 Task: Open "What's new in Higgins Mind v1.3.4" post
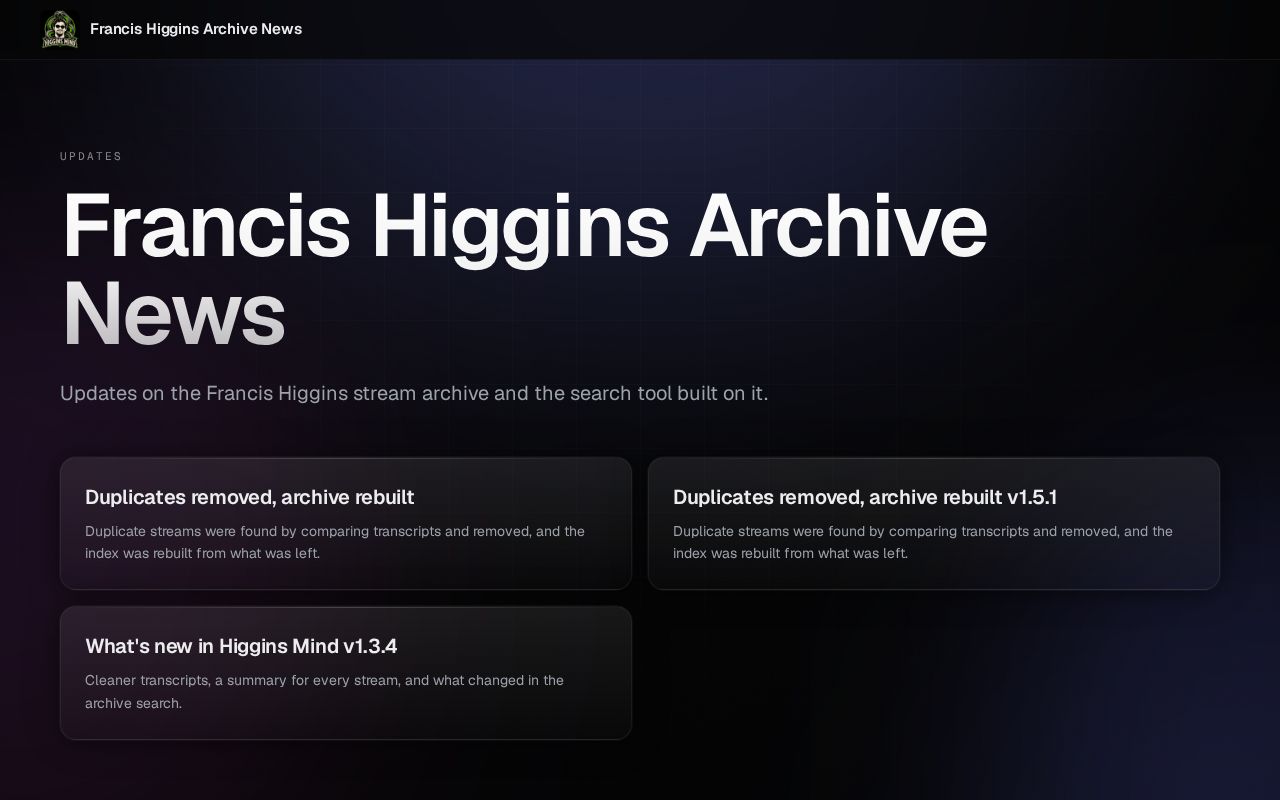click(x=346, y=673)
